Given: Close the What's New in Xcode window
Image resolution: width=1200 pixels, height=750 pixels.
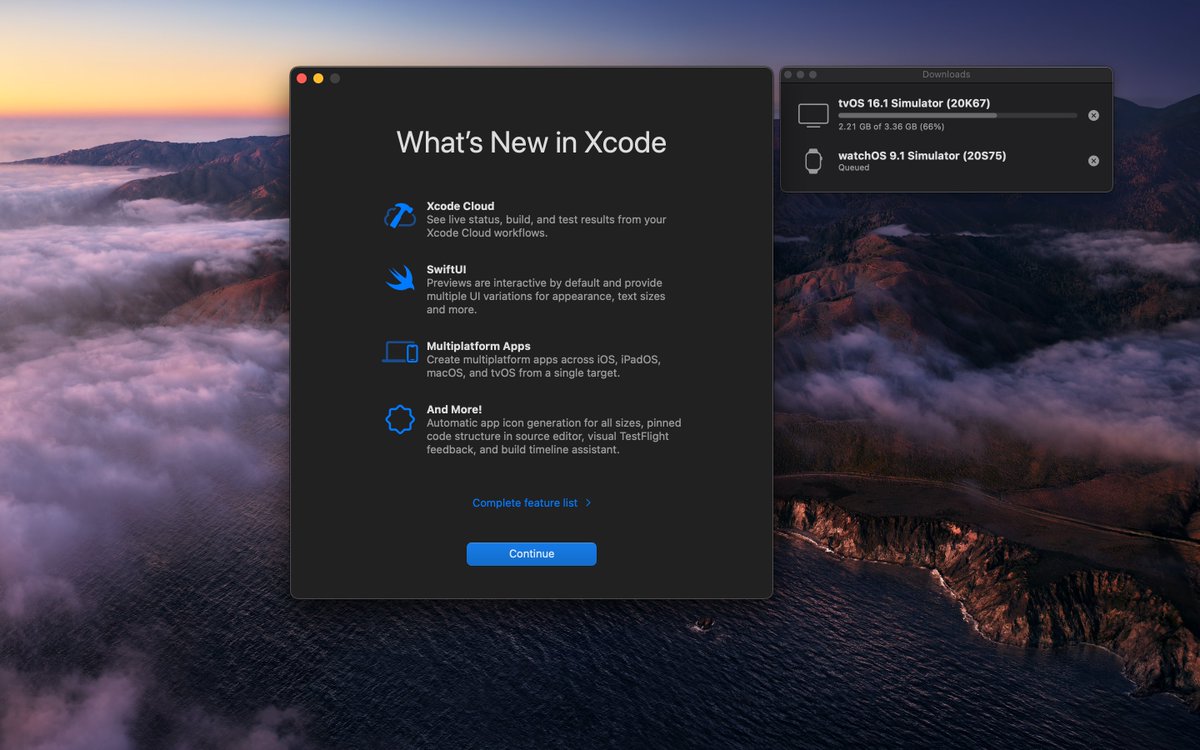Looking at the screenshot, I should pyautogui.click(x=302, y=78).
